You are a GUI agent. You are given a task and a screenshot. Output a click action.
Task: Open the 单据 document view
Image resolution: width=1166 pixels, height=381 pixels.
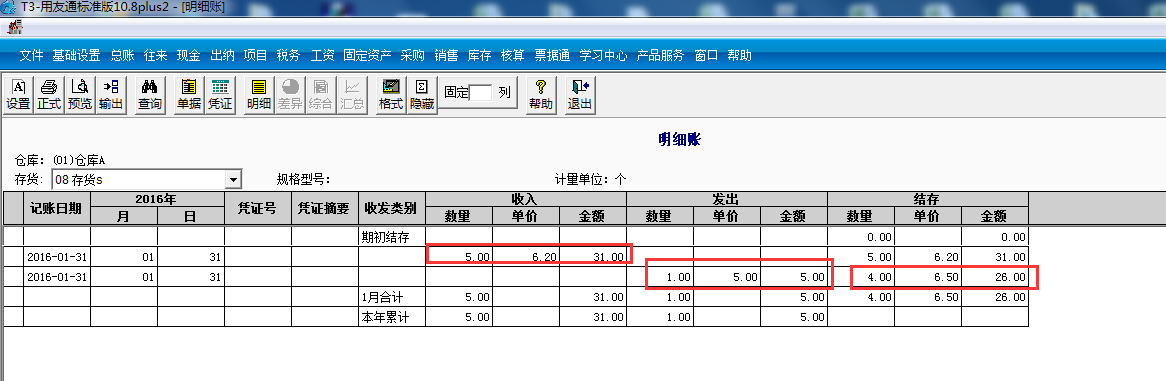point(188,95)
